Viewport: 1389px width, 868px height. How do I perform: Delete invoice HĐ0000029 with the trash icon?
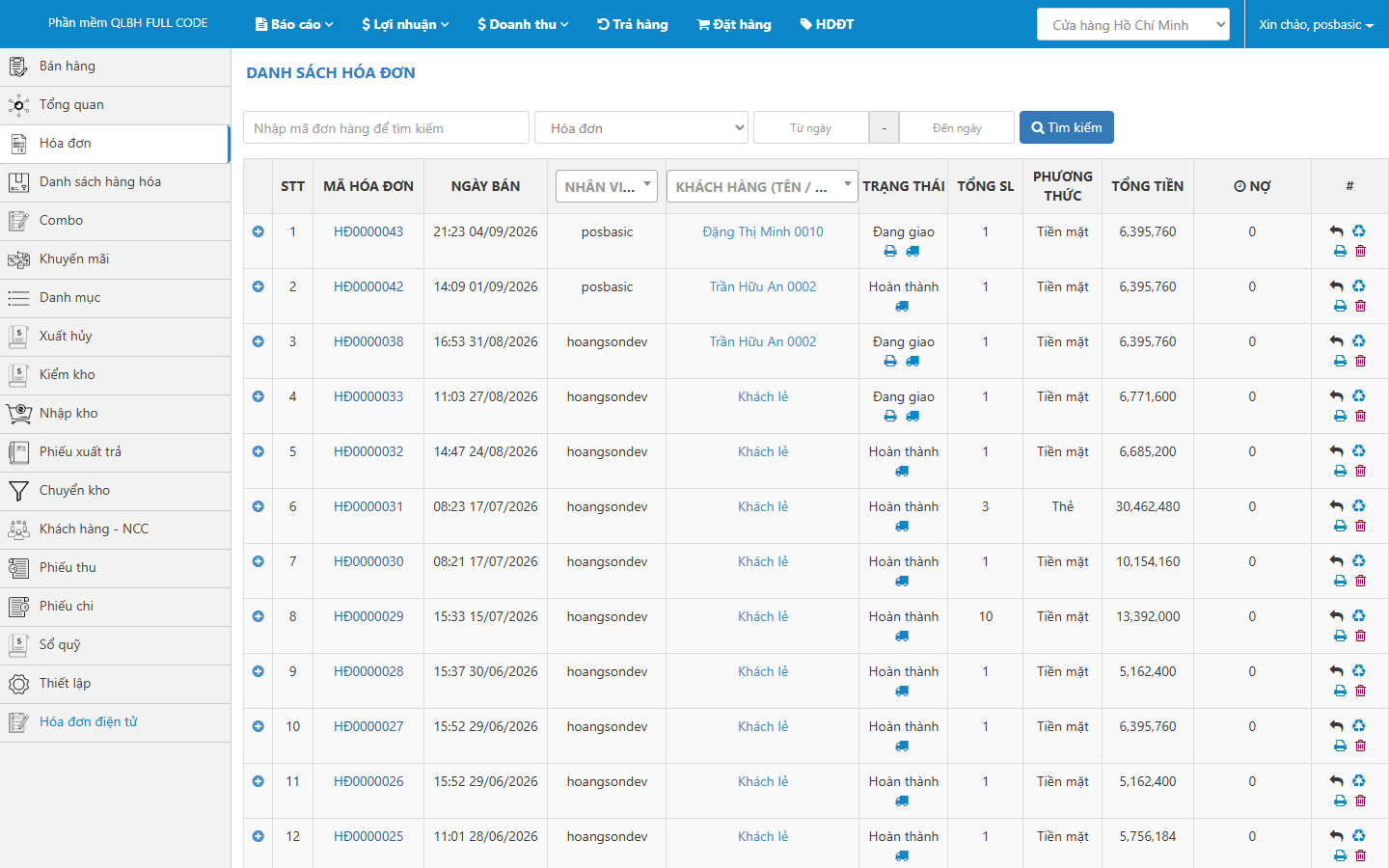[1361, 636]
